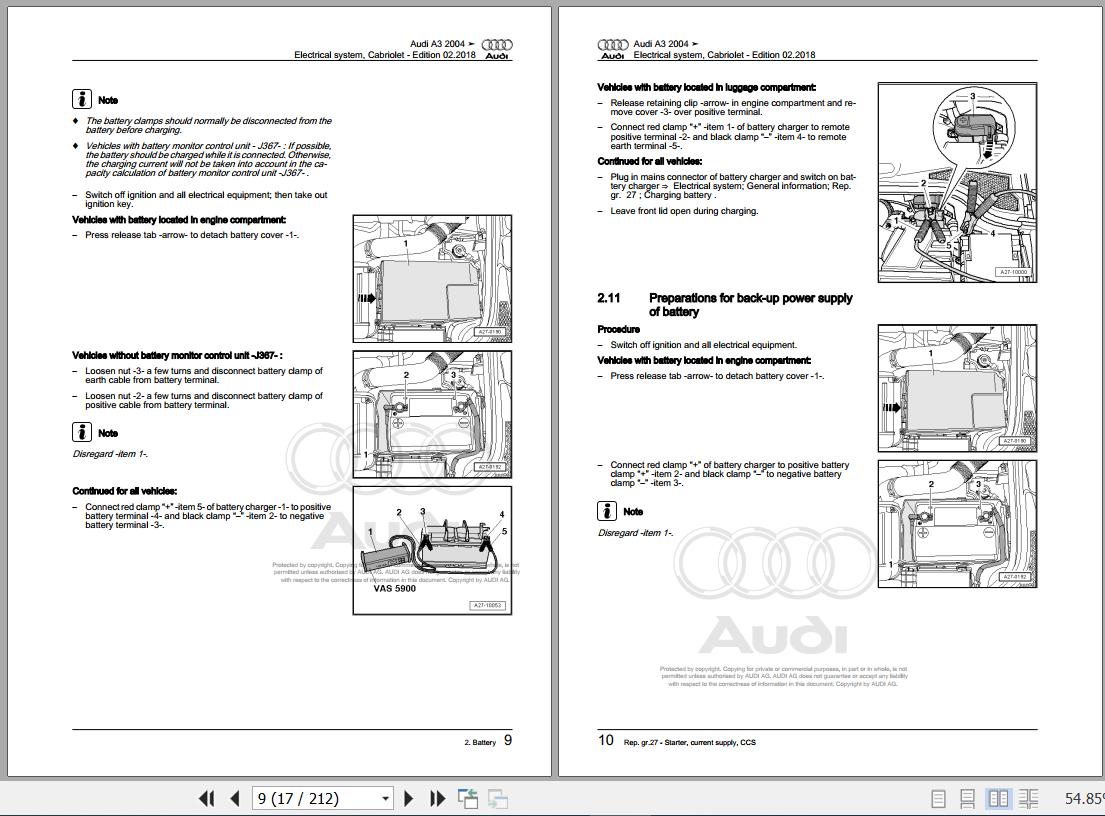This screenshot has height=816, width=1105.
Task: Click 'Disregard -item 1-.' note on page 10
Action: tap(635, 533)
